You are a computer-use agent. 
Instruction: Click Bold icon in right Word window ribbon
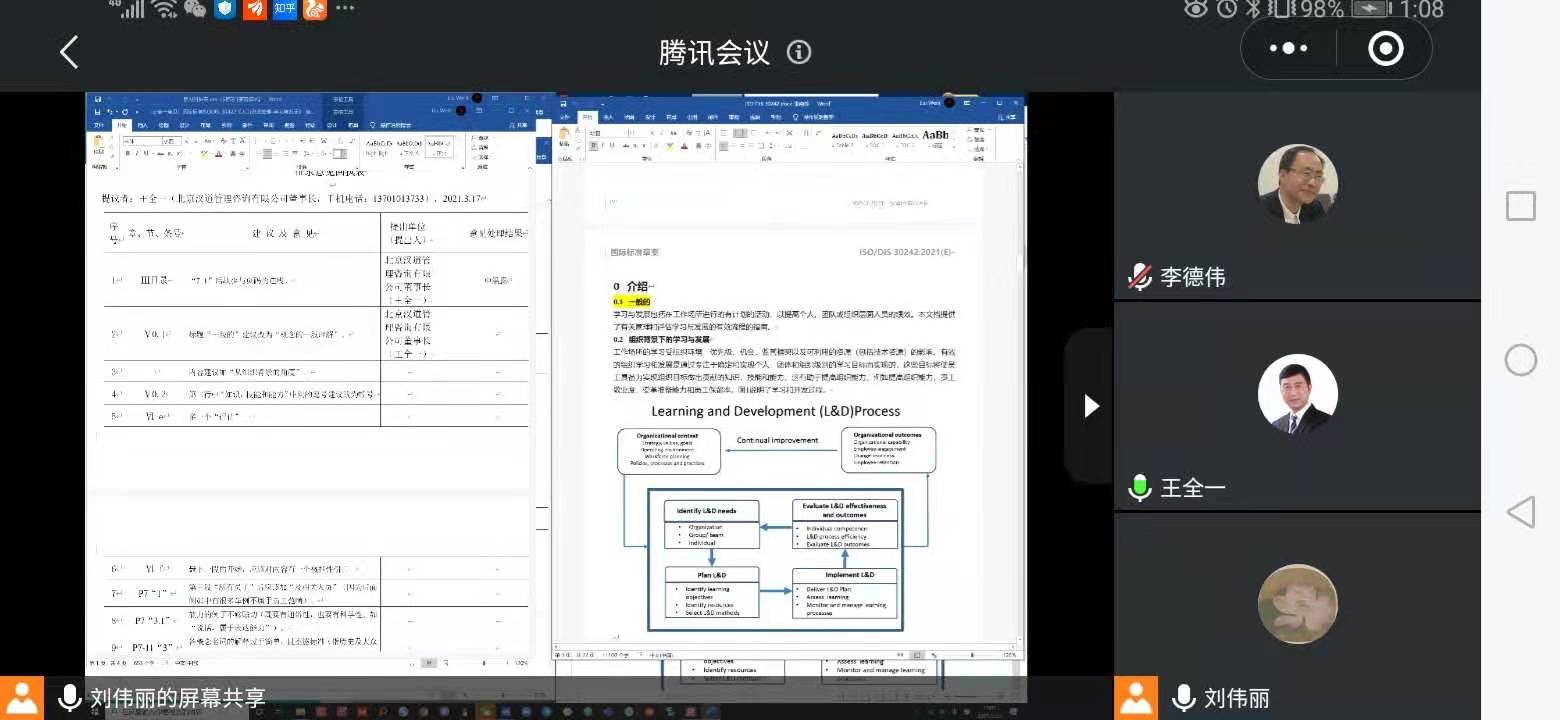[x=594, y=146]
